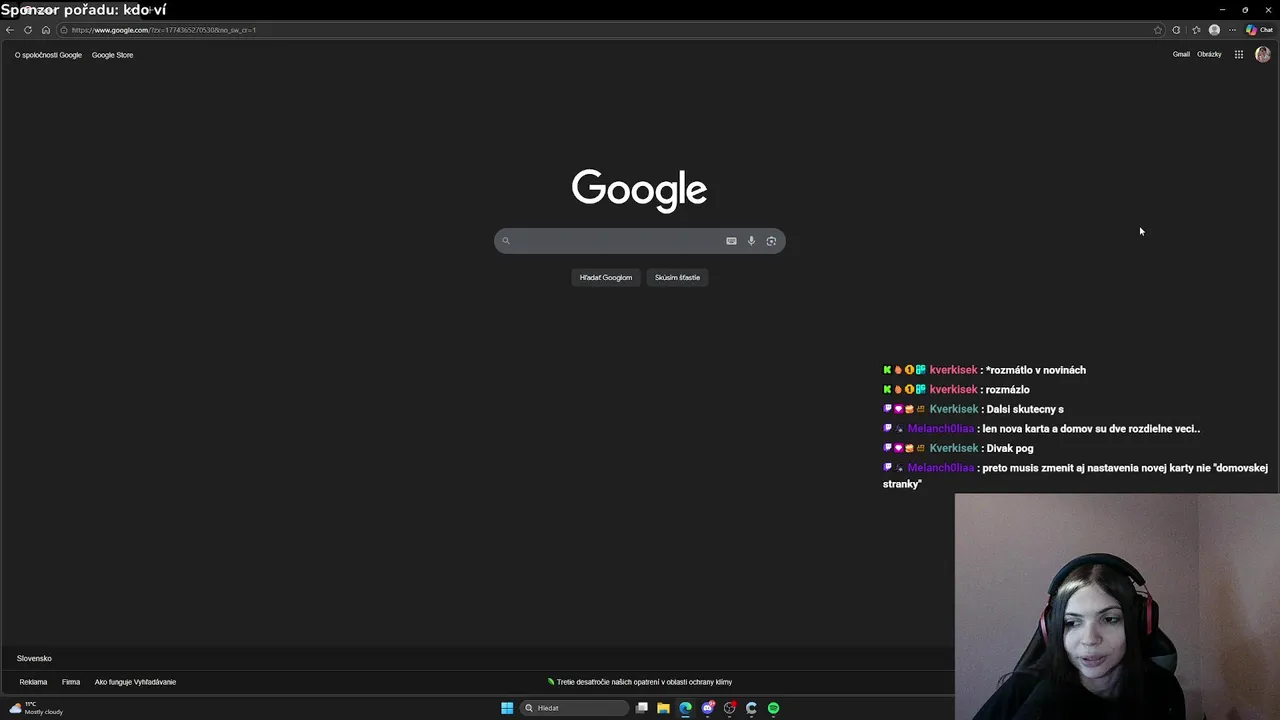Open the Firma footer link
This screenshot has width=1280, height=720.
pyautogui.click(x=71, y=682)
